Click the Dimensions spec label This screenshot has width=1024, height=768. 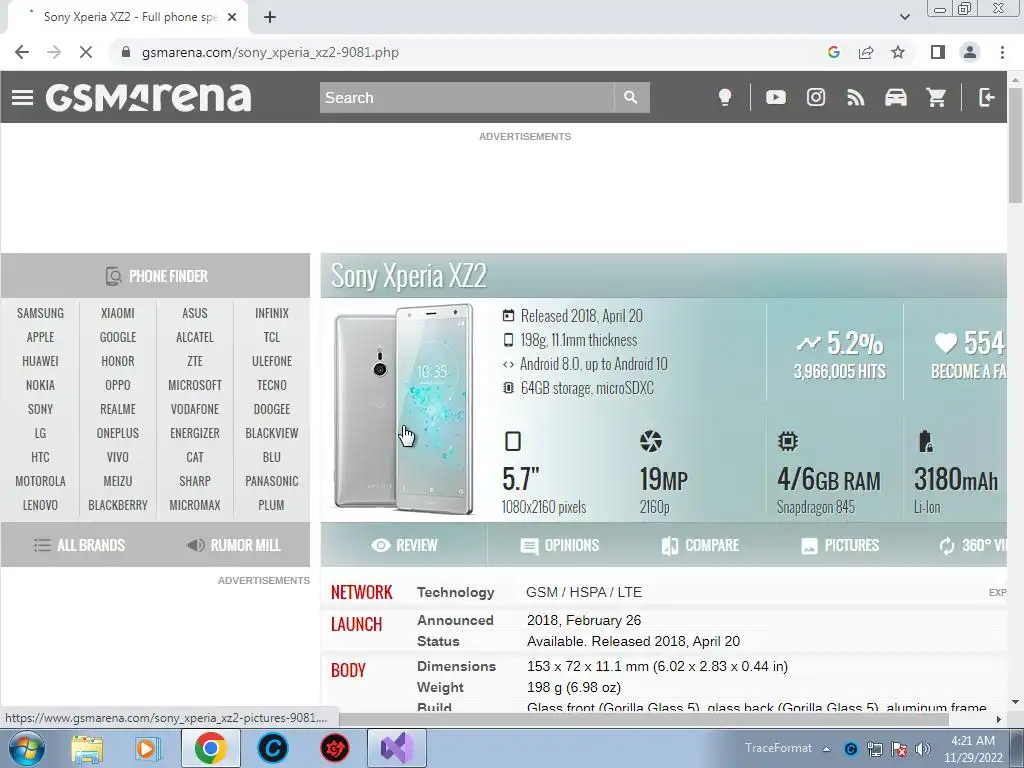pyautogui.click(x=456, y=666)
